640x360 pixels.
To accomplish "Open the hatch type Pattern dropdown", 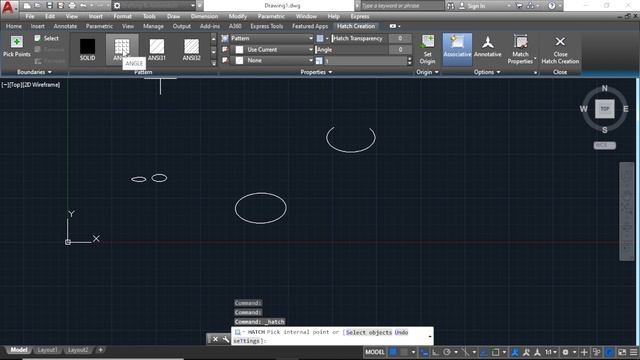I will [271, 38].
